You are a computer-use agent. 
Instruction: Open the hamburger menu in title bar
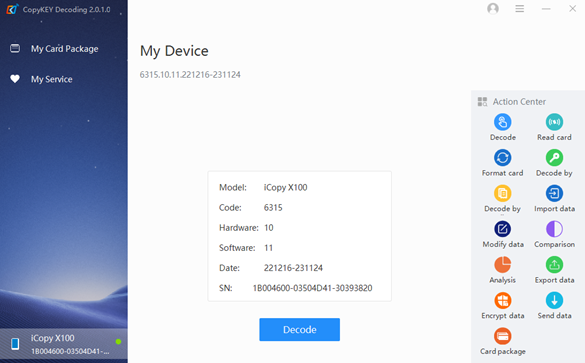click(519, 9)
